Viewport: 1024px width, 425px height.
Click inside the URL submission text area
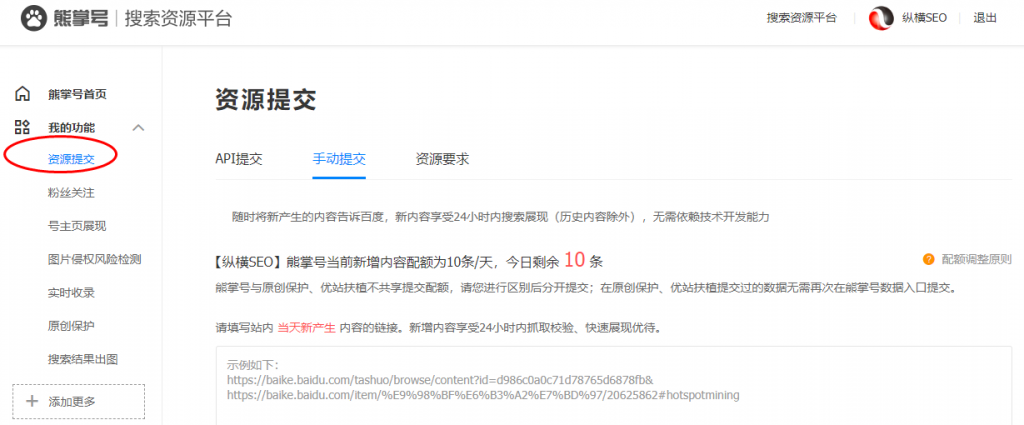pyautogui.click(x=614, y=385)
